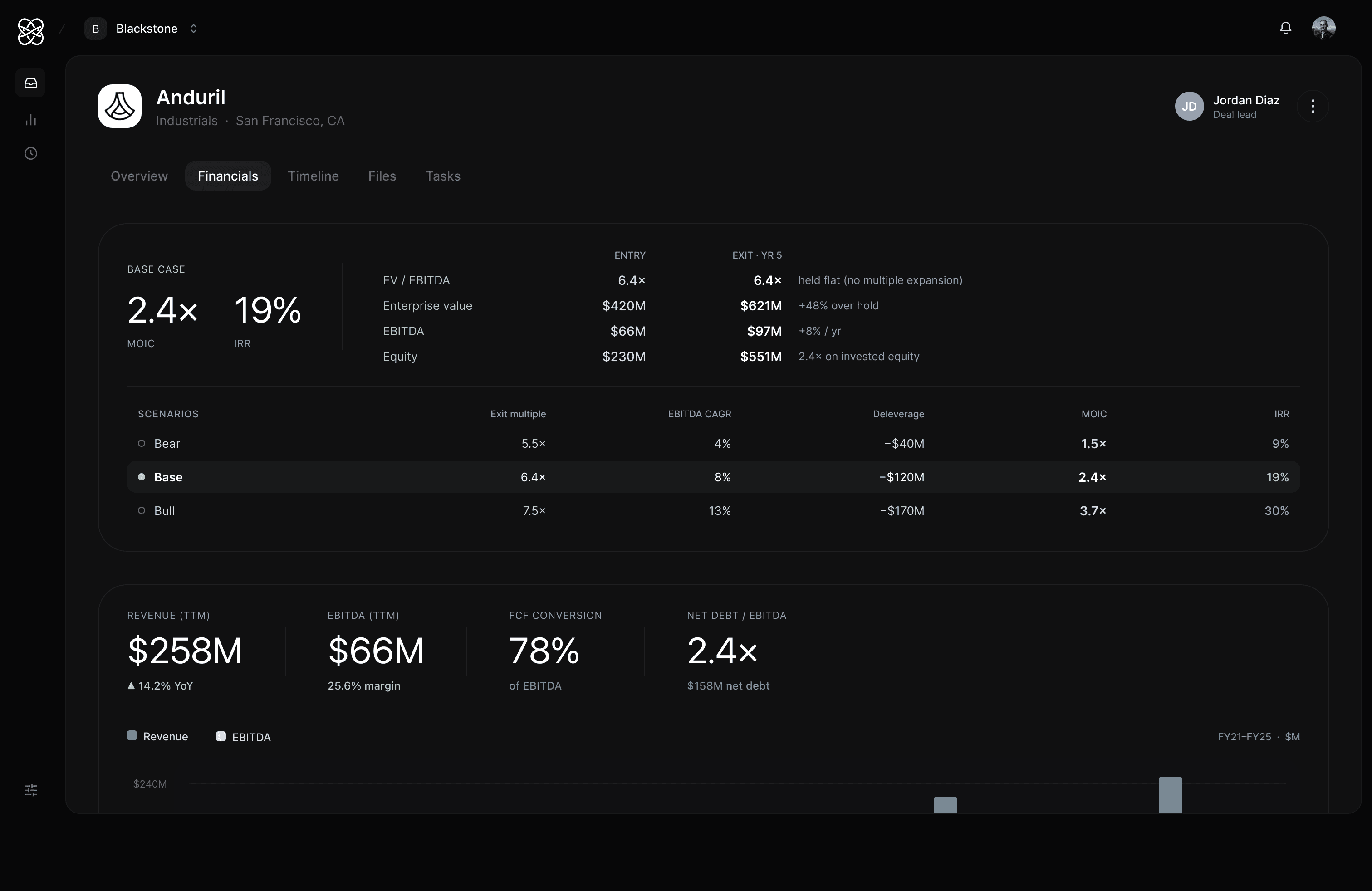Click the app logo icon
Screen dimensions: 1372x891
[x=30, y=31]
